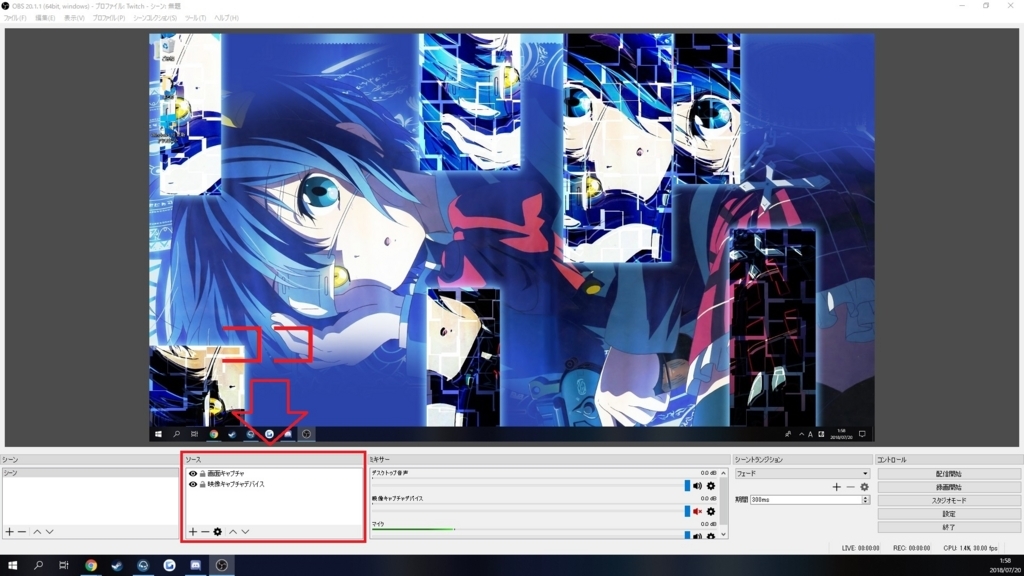Click 録画開始 to start recording
The height and width of the screenshot is (576, 1024).
tap(949, 487)
